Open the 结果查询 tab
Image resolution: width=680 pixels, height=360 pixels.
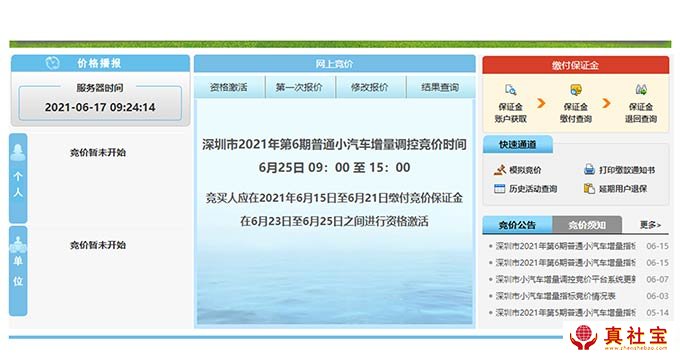[440, 87]
